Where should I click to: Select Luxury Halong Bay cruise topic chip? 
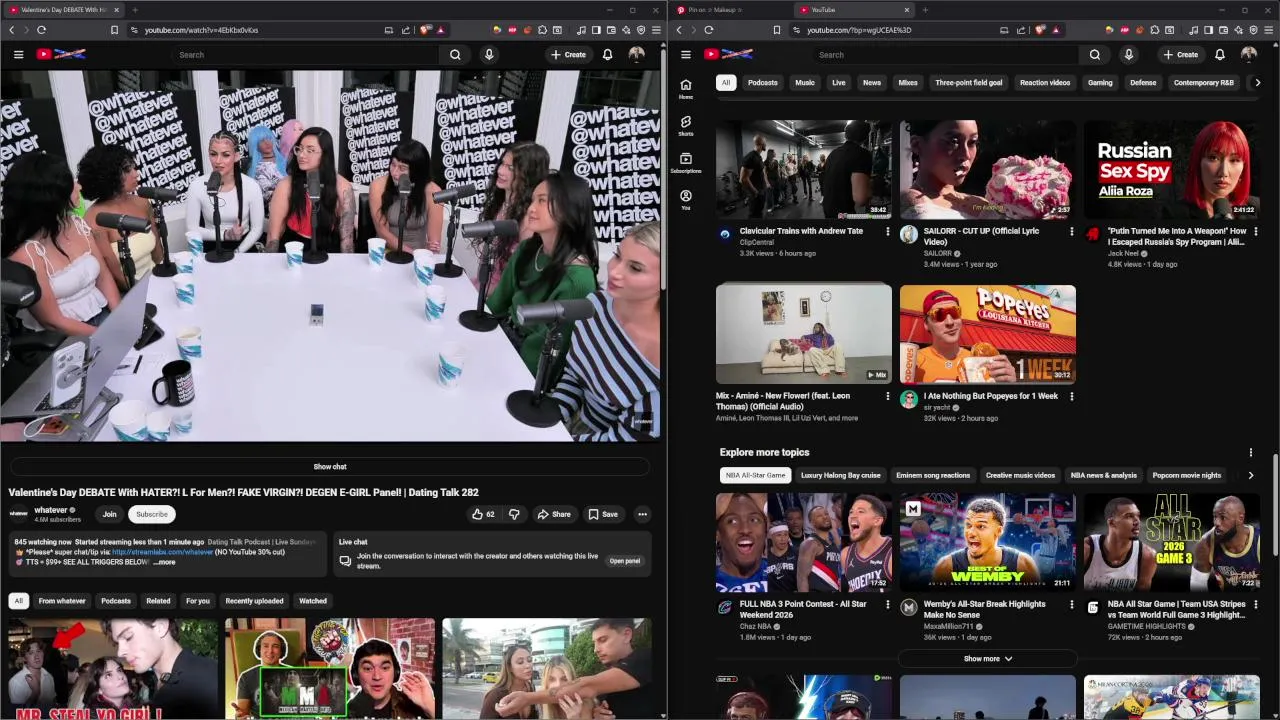(x=840, y=475)
